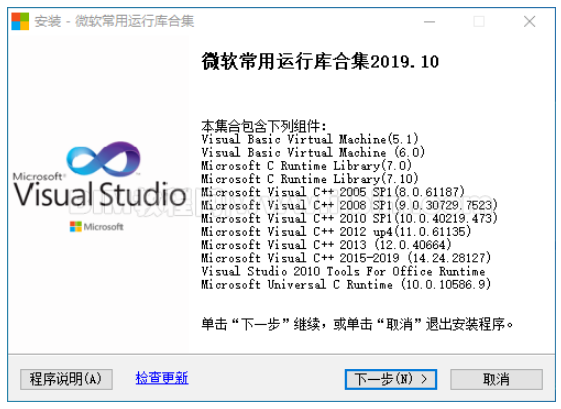Minimize the installer window

[x=429, y=21]
